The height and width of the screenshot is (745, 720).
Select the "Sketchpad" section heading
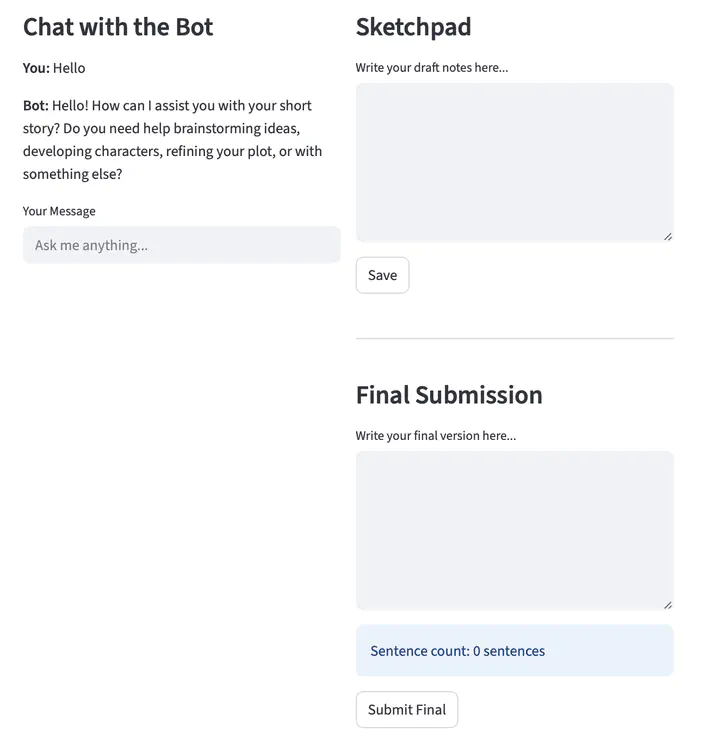coord(413,27)
